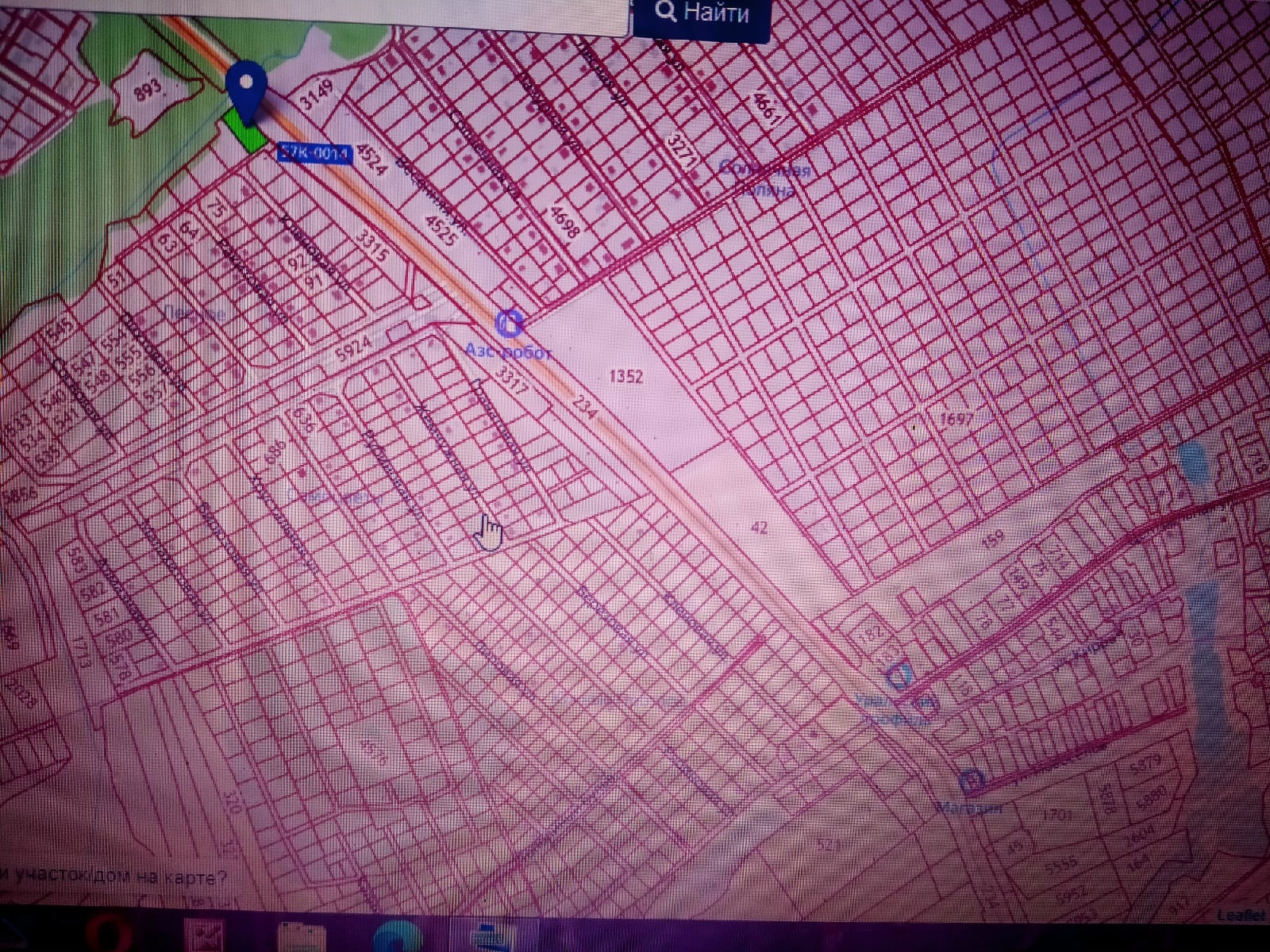Select the Магазин shop icon
The height and width of the screenshot is (952, 1270).
(972, 781)
